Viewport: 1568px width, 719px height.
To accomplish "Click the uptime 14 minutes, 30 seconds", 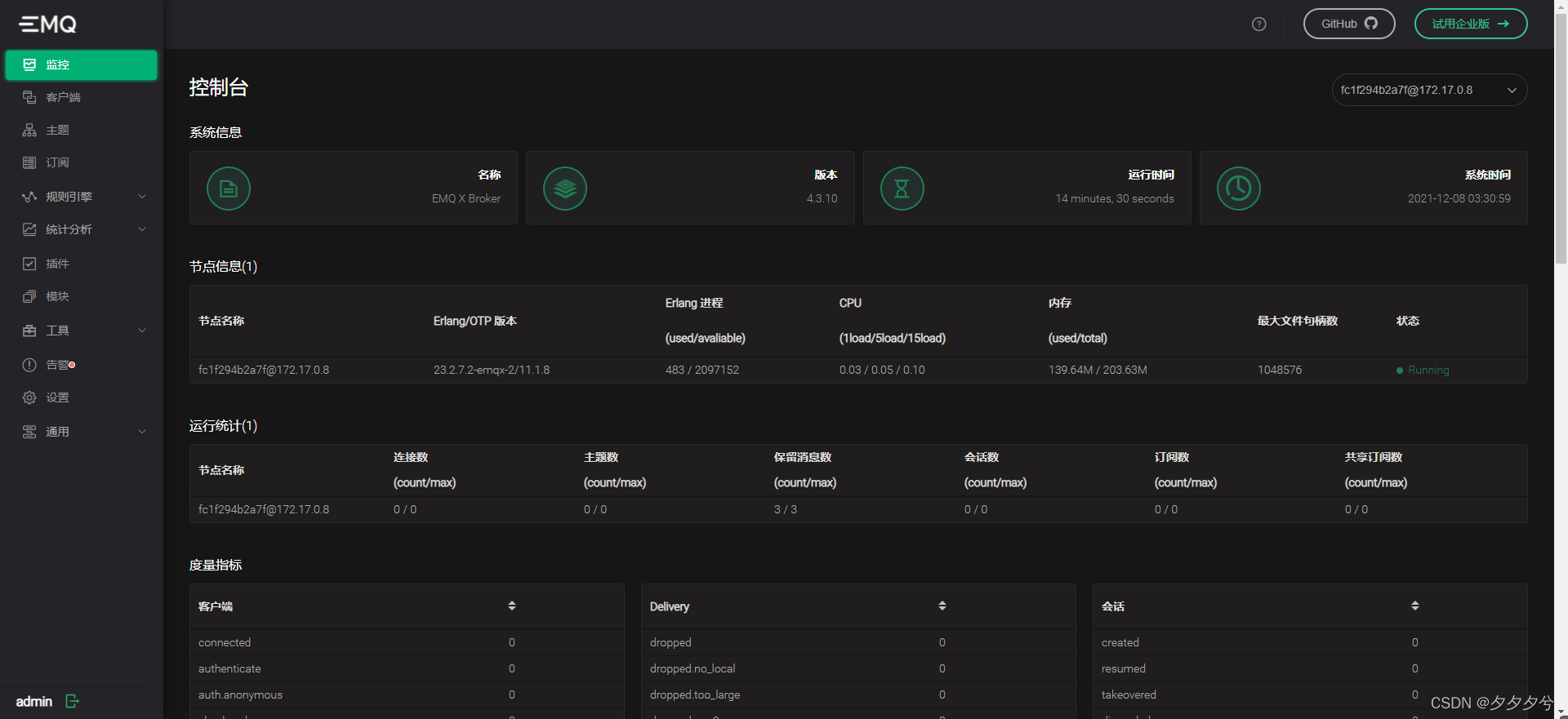I will (1115, 198).
